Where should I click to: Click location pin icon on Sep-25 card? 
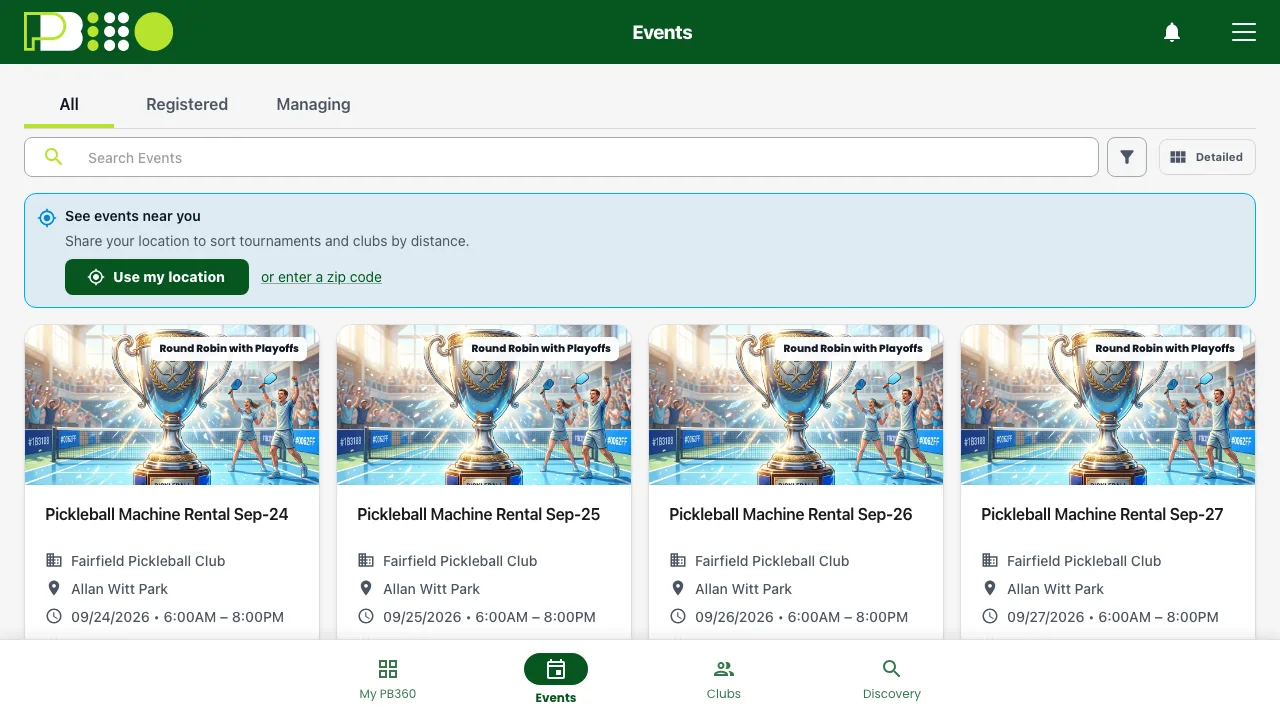coord(366,588)
